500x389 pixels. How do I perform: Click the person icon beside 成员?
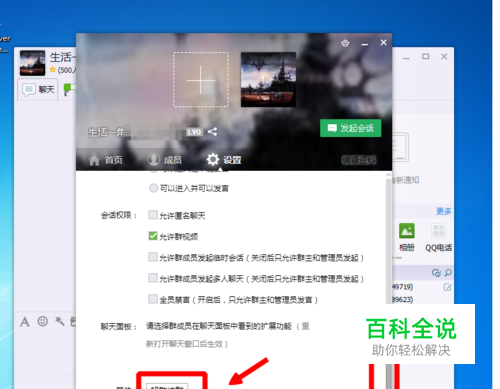[153, 159]
